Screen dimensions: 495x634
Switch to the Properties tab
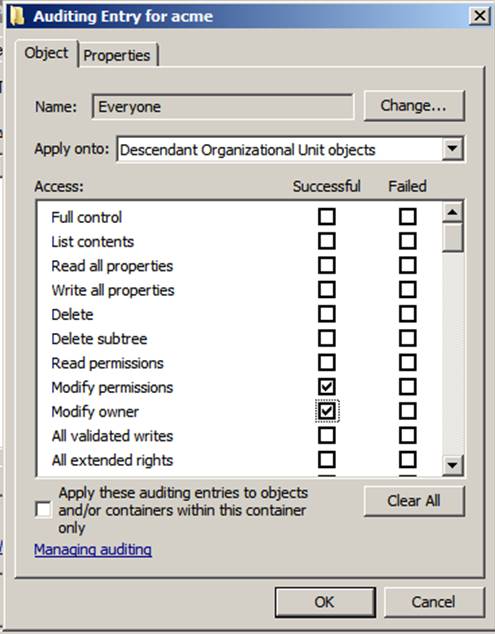117,55
